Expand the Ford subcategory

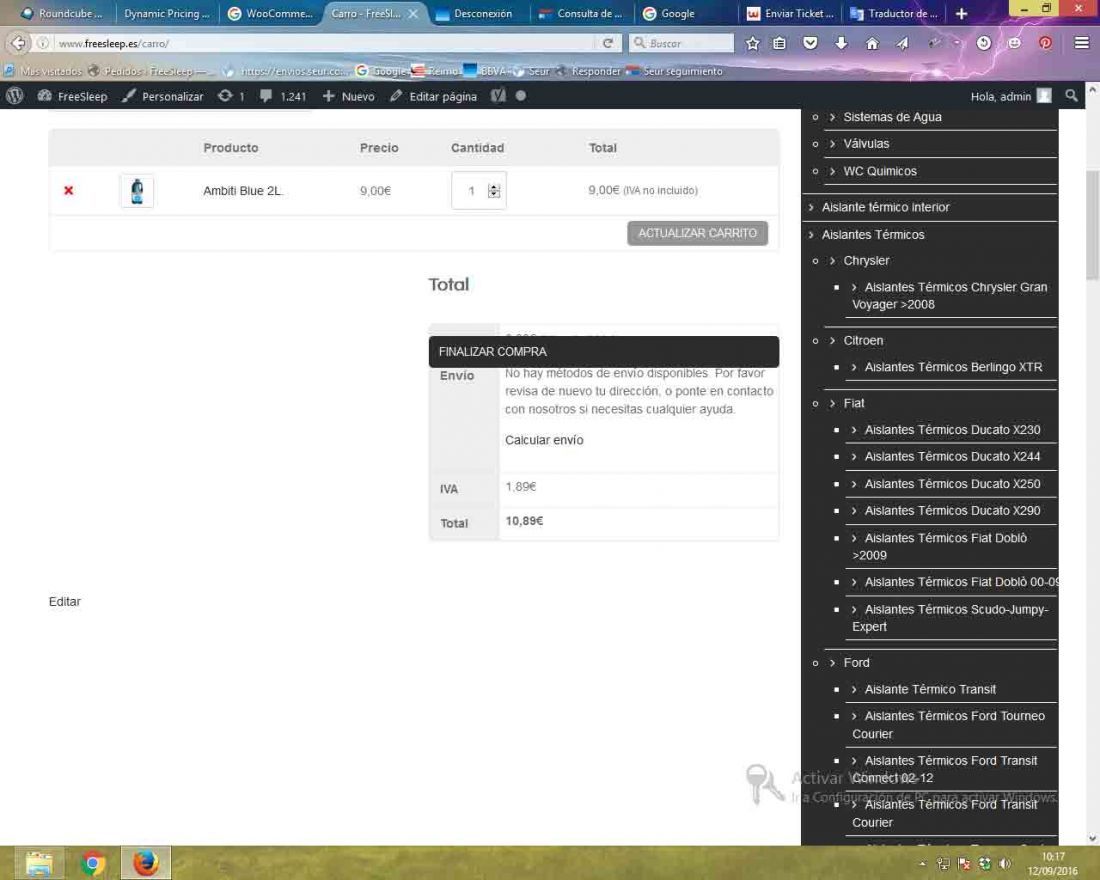(856, 662)
